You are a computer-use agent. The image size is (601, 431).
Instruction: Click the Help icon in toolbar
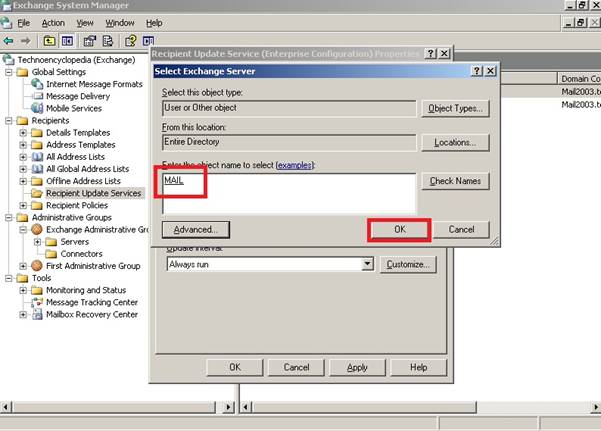coord(130,41)
